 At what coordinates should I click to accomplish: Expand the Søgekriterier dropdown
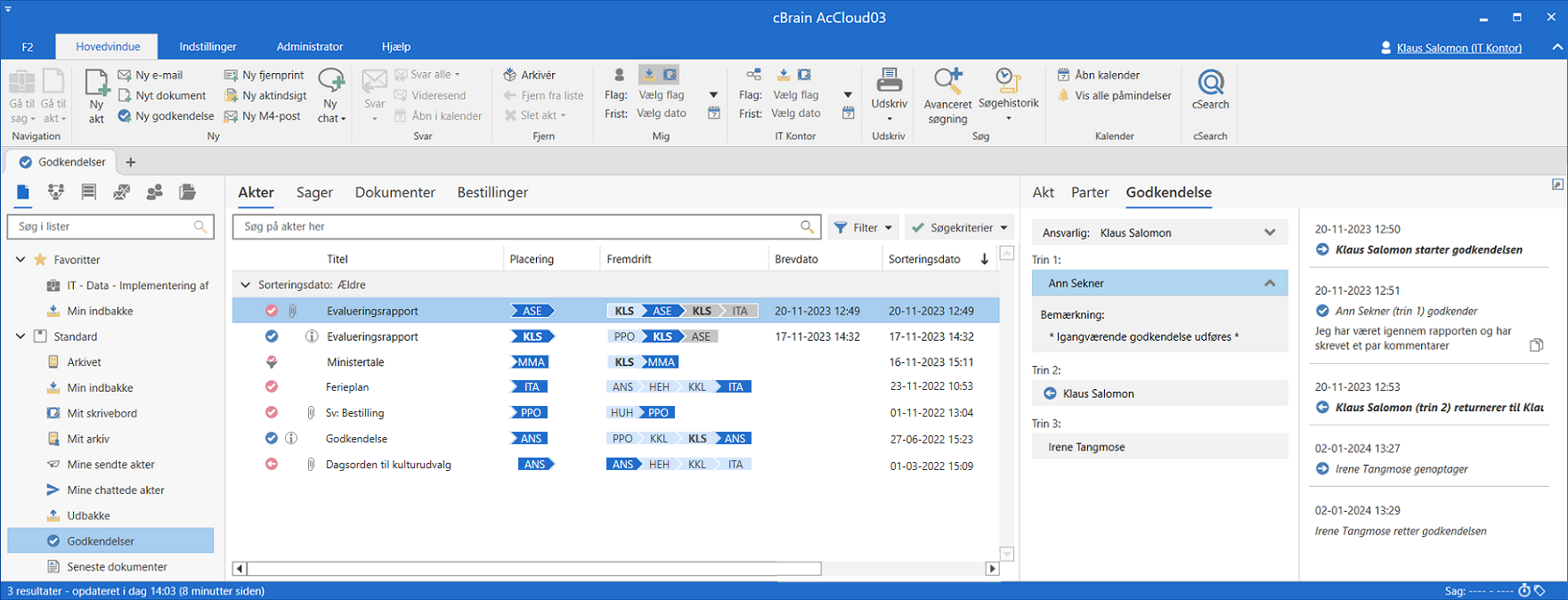click(959, 228)
